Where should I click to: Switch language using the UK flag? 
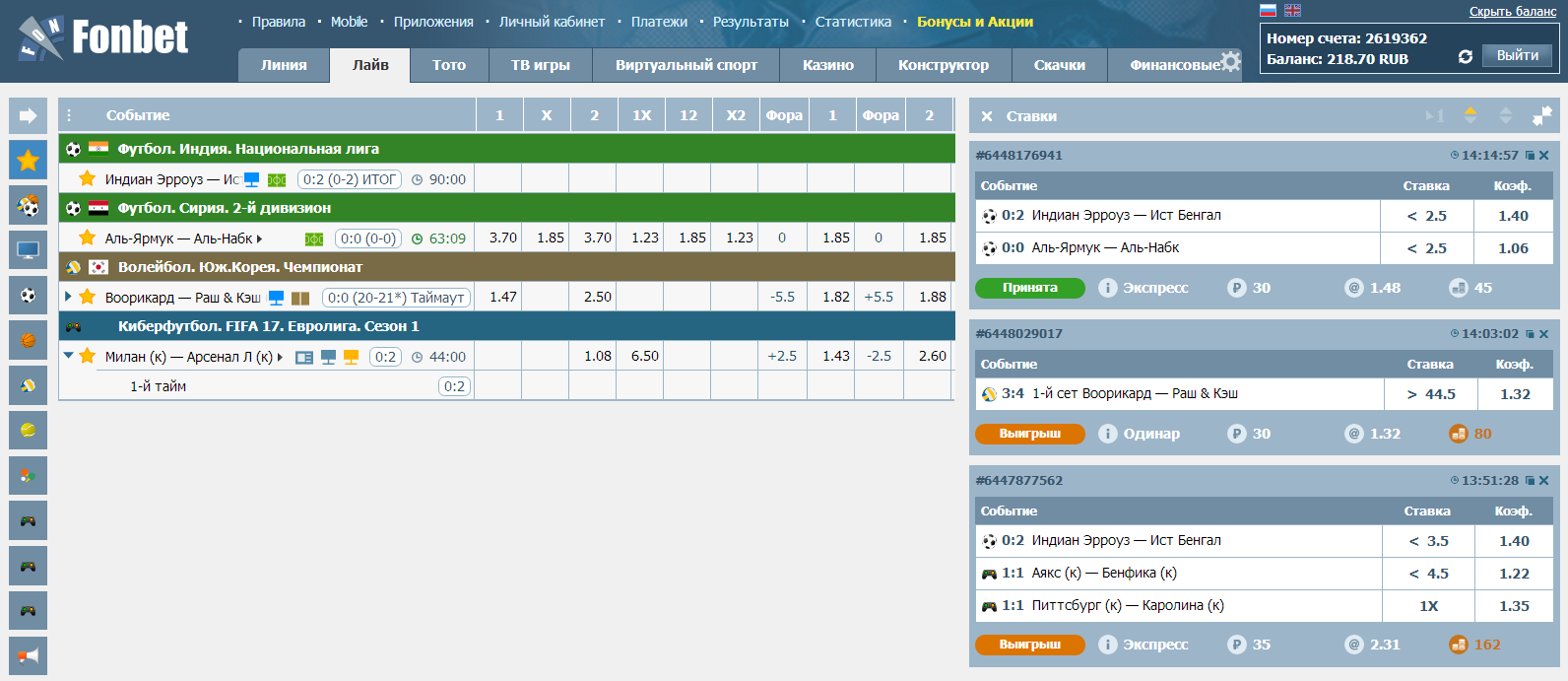[x=1292, y=11]
